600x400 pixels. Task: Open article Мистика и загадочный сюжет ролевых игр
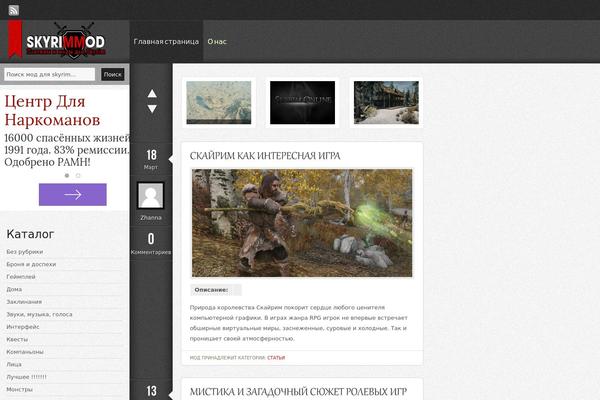point(298,392)
